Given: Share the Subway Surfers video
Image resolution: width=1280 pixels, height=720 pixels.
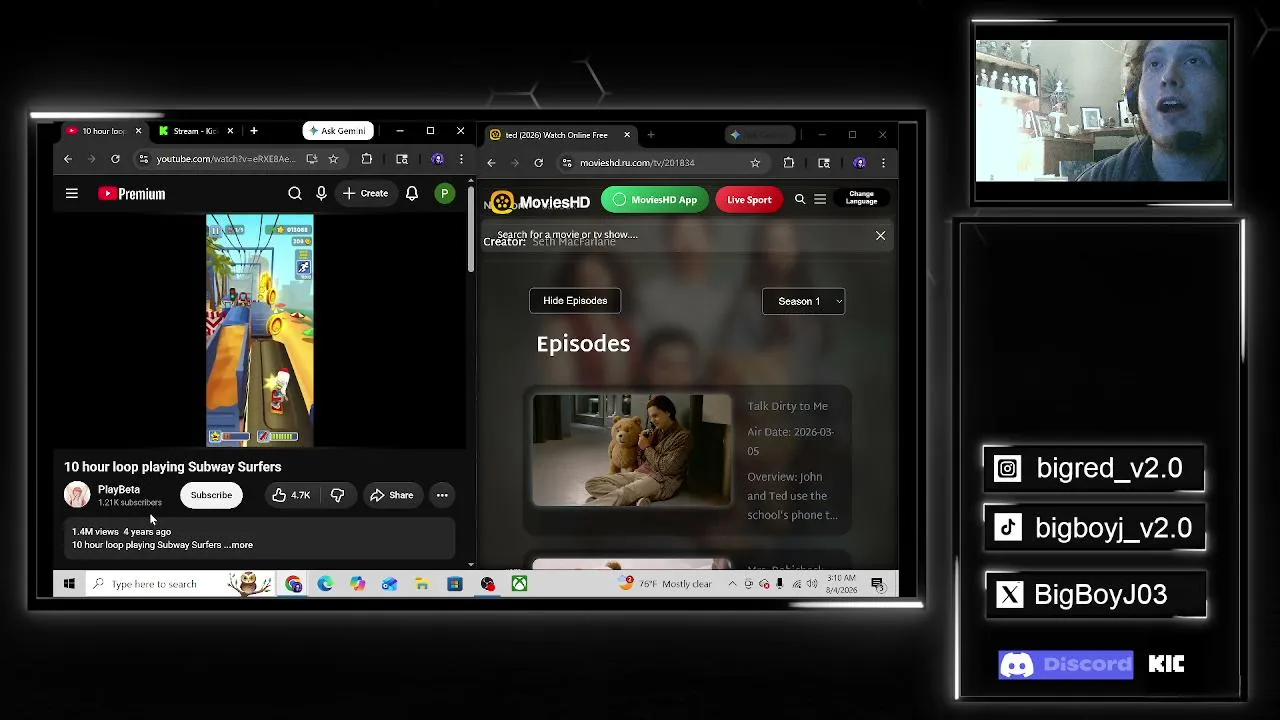Looking at the screenshot, I should [x=391, y=495].
